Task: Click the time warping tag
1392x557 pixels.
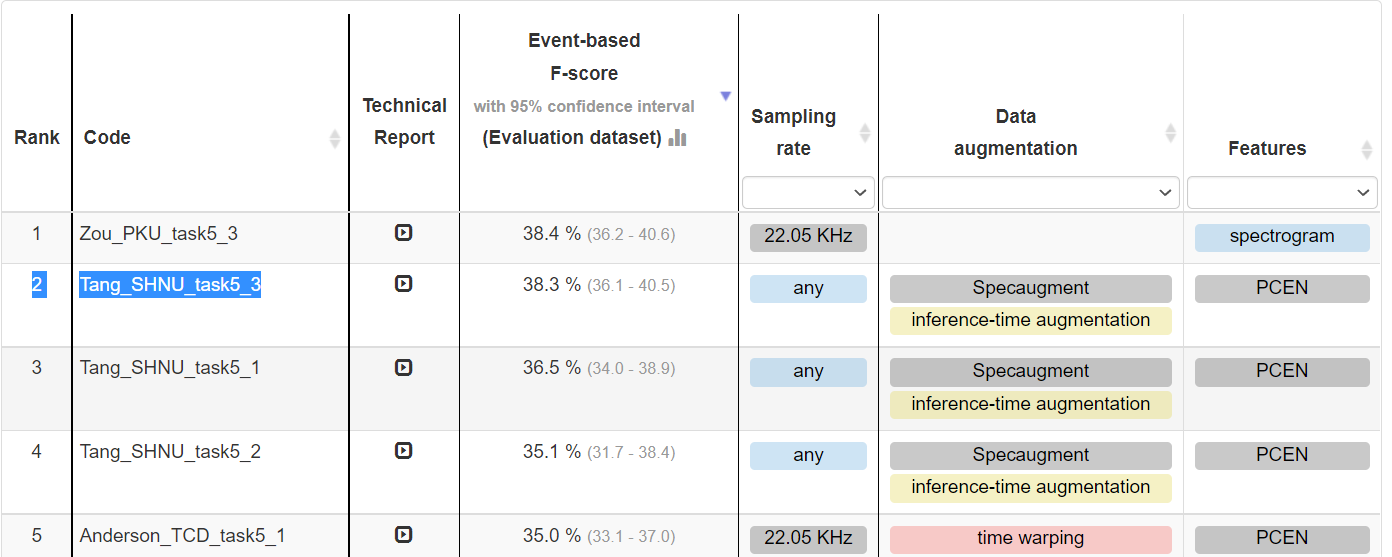Action: click(x=1031, y=539)
